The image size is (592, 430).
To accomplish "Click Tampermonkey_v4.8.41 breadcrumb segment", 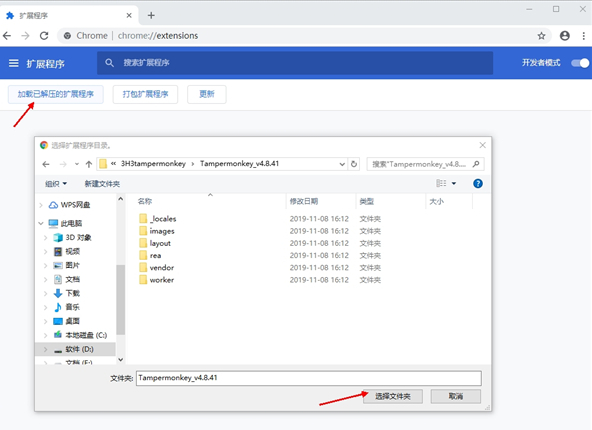I will 239,164.
